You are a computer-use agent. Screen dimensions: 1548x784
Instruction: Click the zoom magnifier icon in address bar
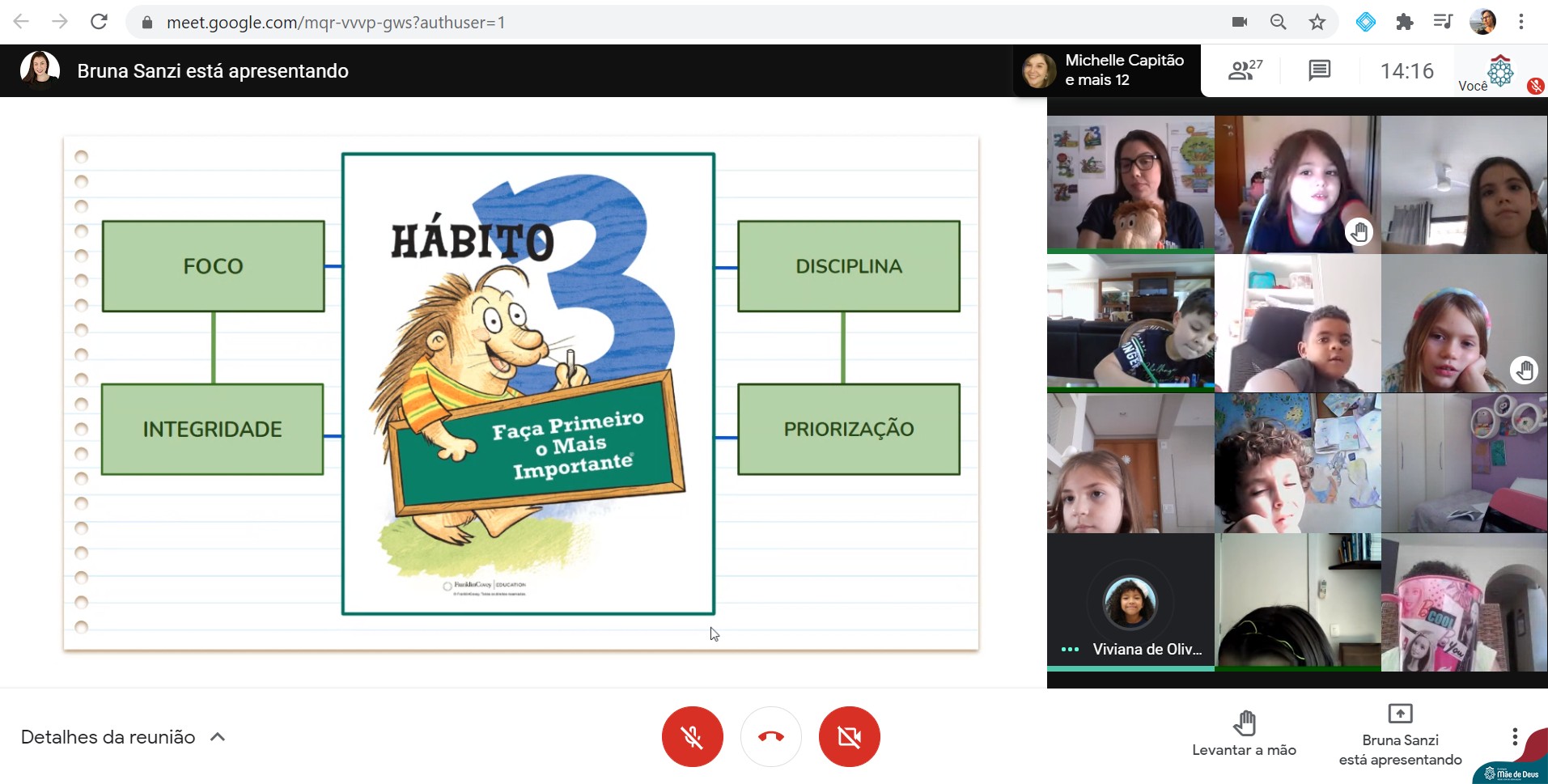coord(1278,22)
